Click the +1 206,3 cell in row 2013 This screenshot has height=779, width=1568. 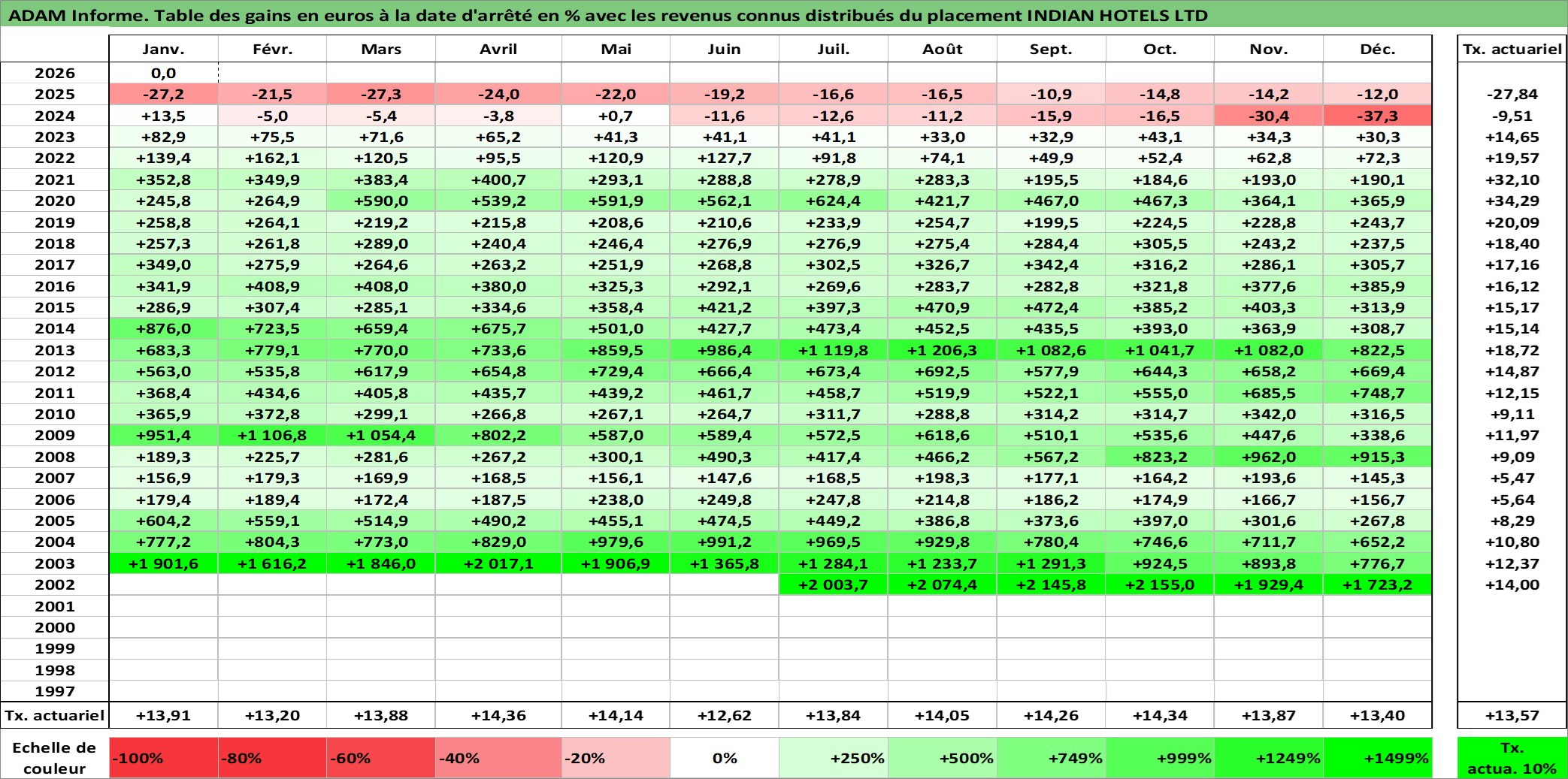click(942, 350)
